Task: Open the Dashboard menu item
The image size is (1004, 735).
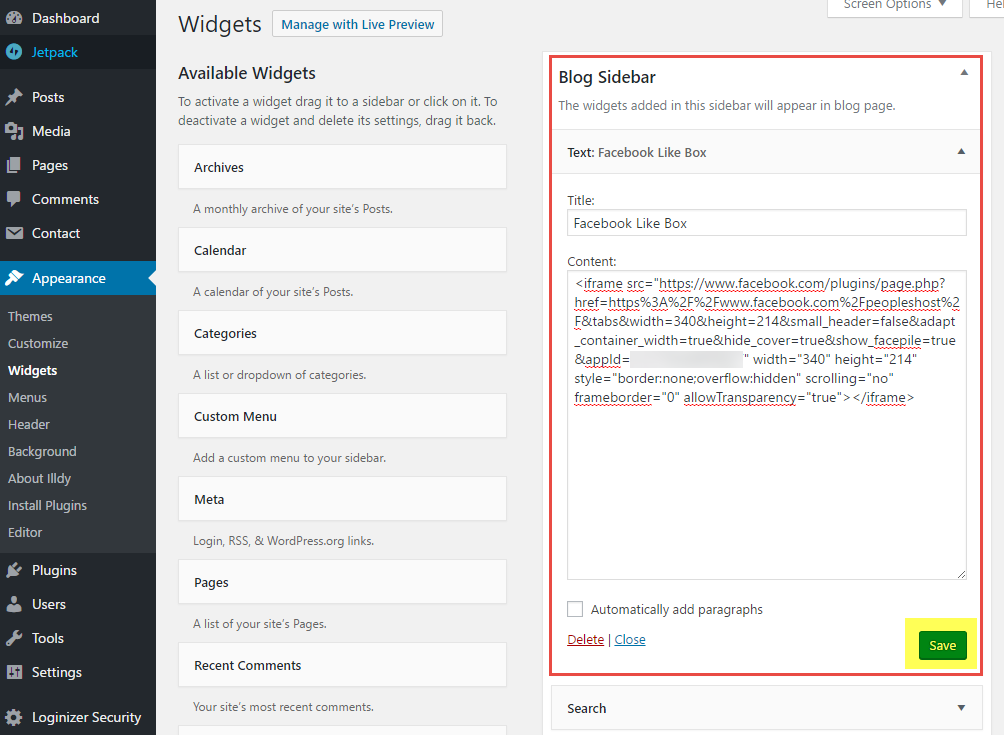Action: [x=78, y=18]
